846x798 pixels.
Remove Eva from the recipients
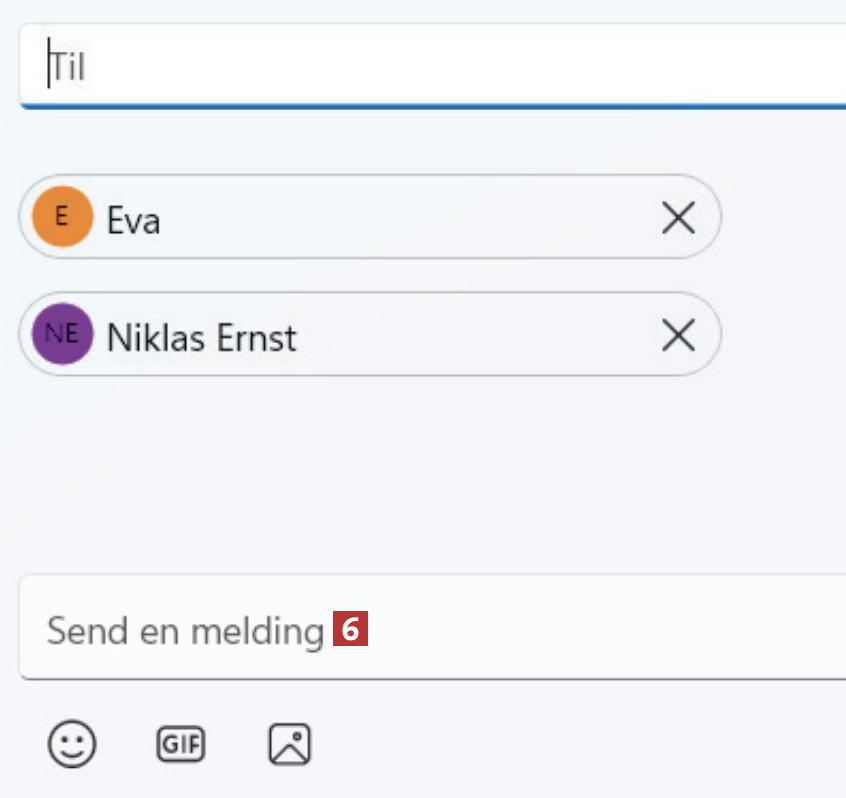(678, 218)
